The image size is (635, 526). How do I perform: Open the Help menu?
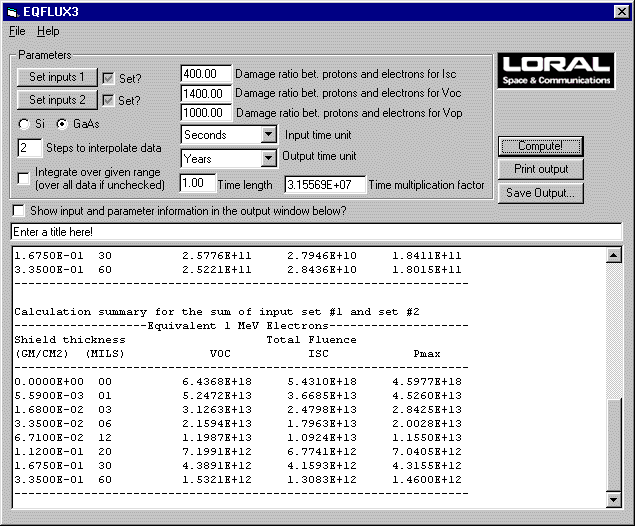[48, 31]
